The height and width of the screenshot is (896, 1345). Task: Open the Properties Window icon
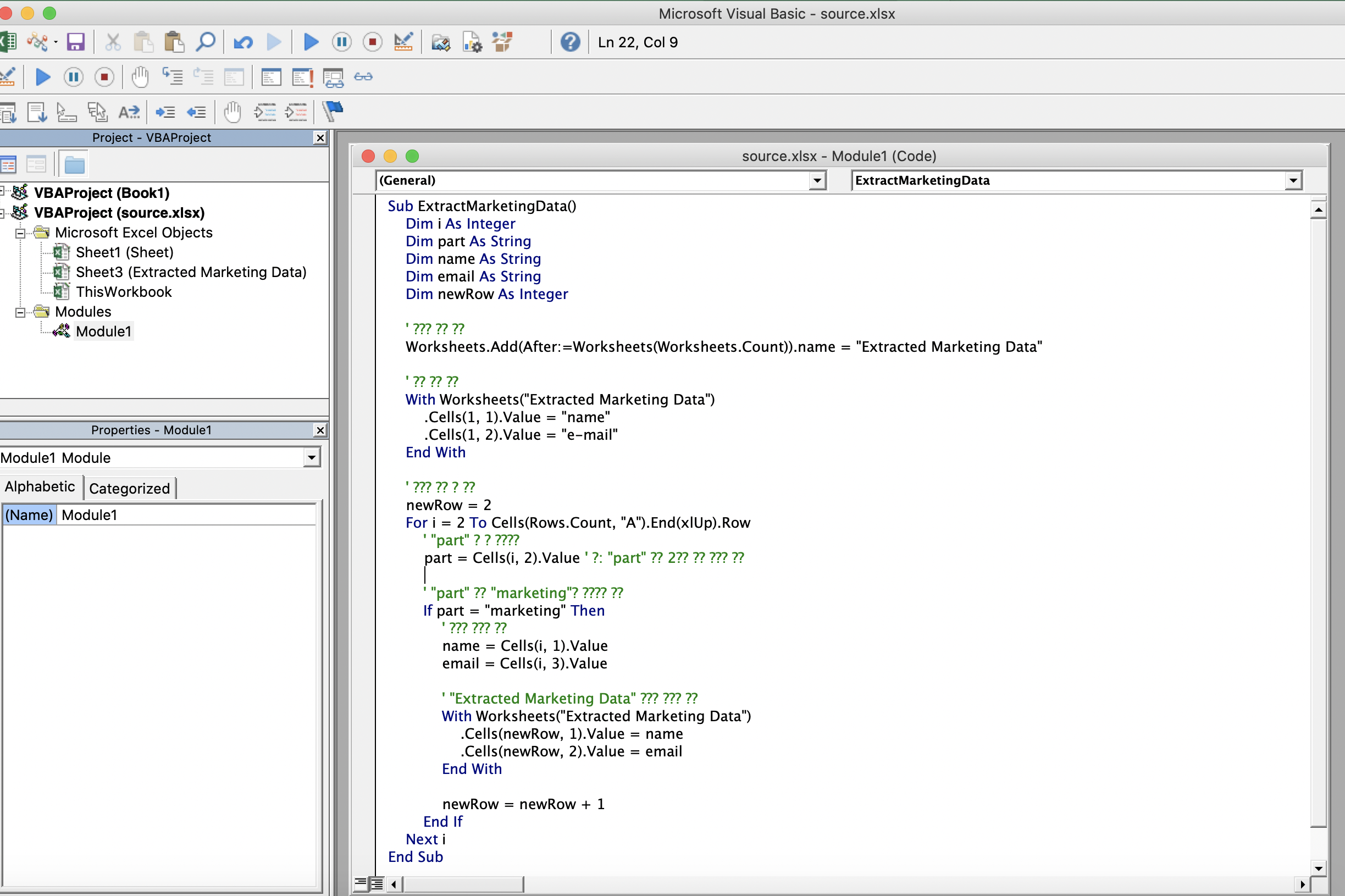pyautogui.click(x=472, y=42)
